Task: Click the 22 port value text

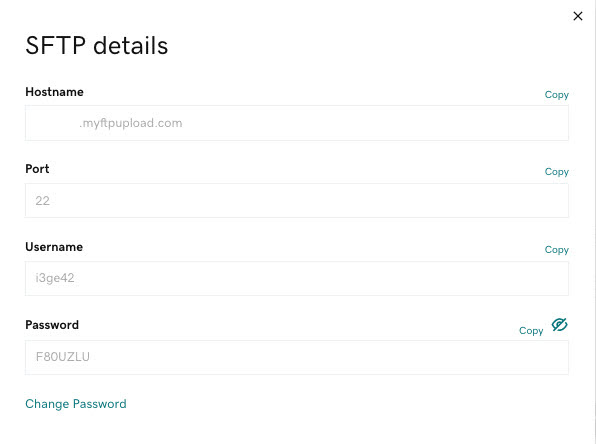Action: point(43,201)
